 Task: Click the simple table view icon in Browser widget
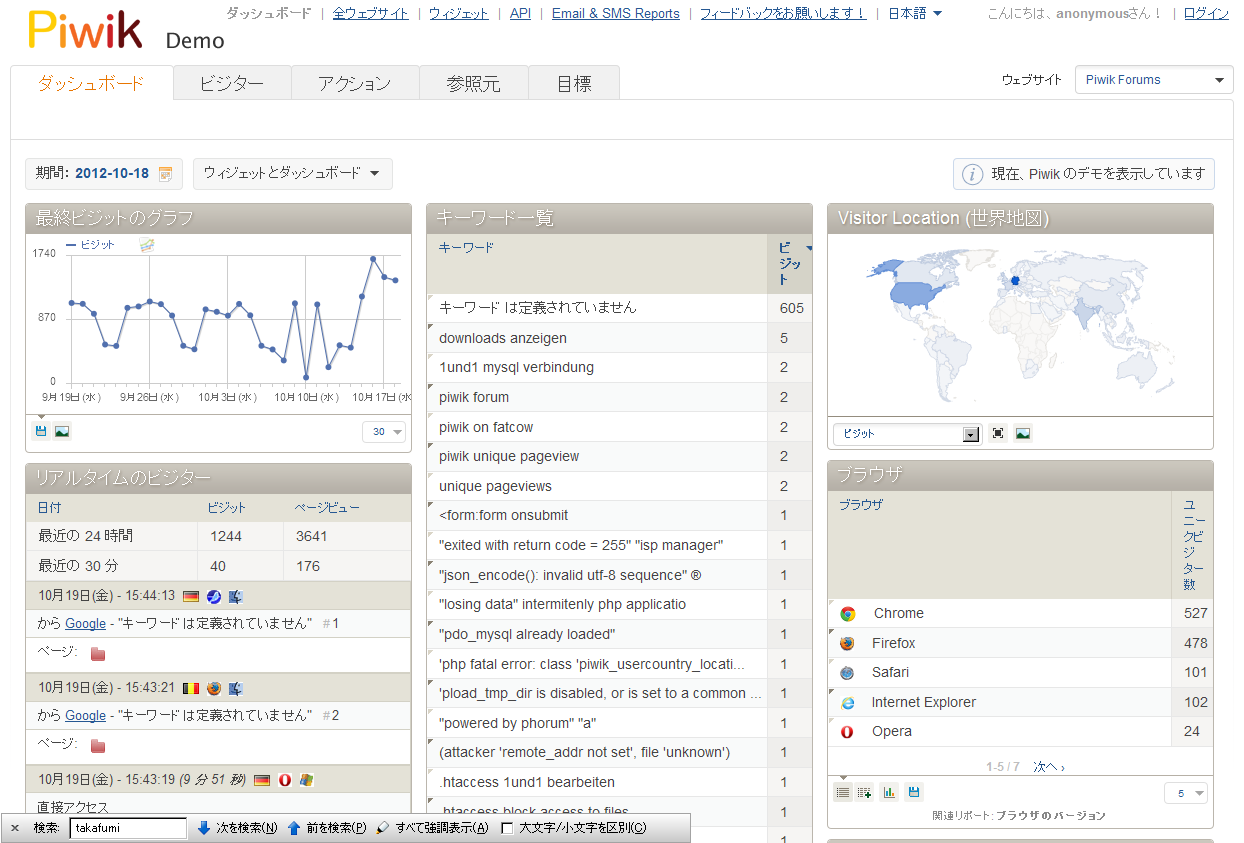tap(843, 792)
